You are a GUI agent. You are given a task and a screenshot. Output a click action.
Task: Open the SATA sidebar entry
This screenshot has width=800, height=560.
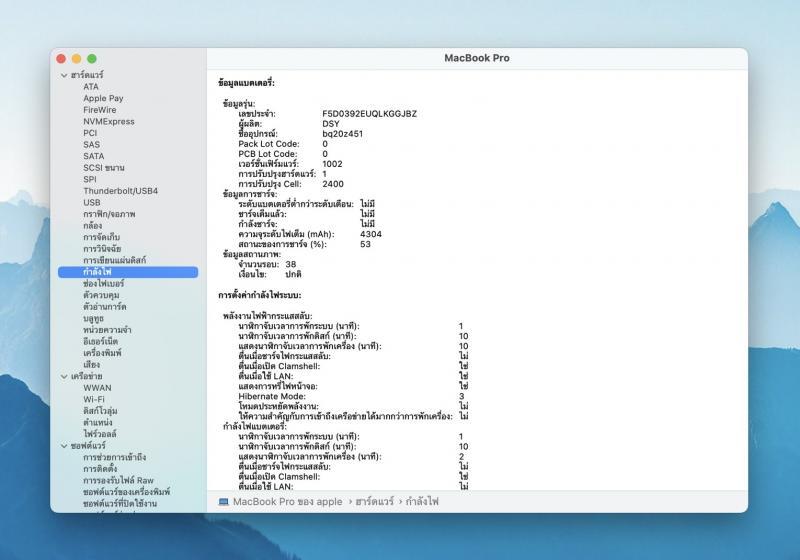tap(93, 156)
